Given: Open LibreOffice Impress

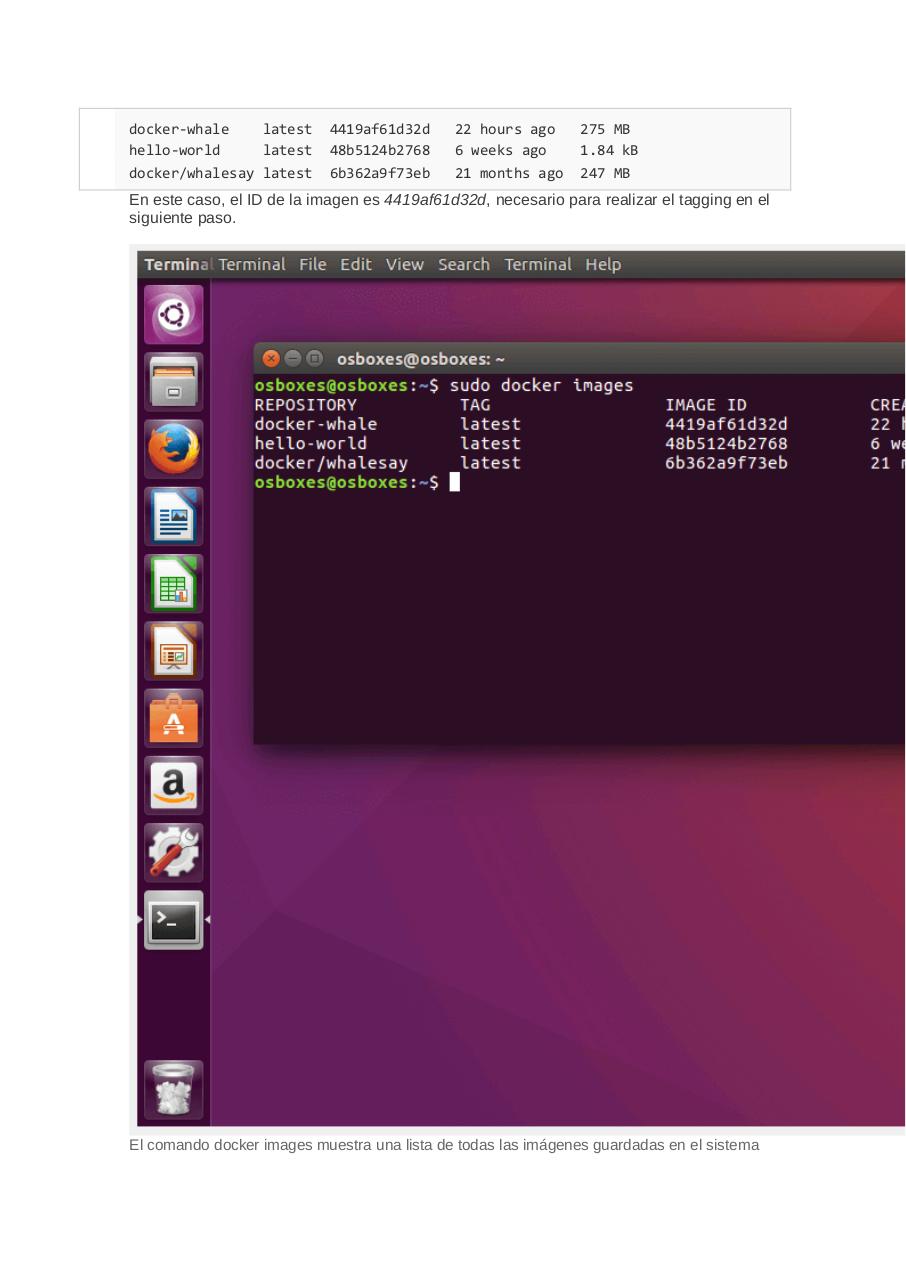Looking at the screenshot, I should point(173,650).
